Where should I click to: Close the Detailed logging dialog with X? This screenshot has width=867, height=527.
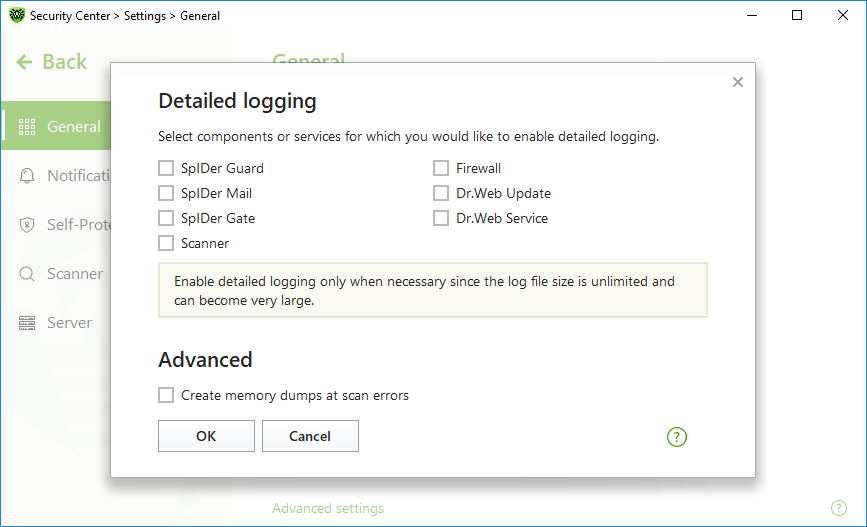coord(738,82)
